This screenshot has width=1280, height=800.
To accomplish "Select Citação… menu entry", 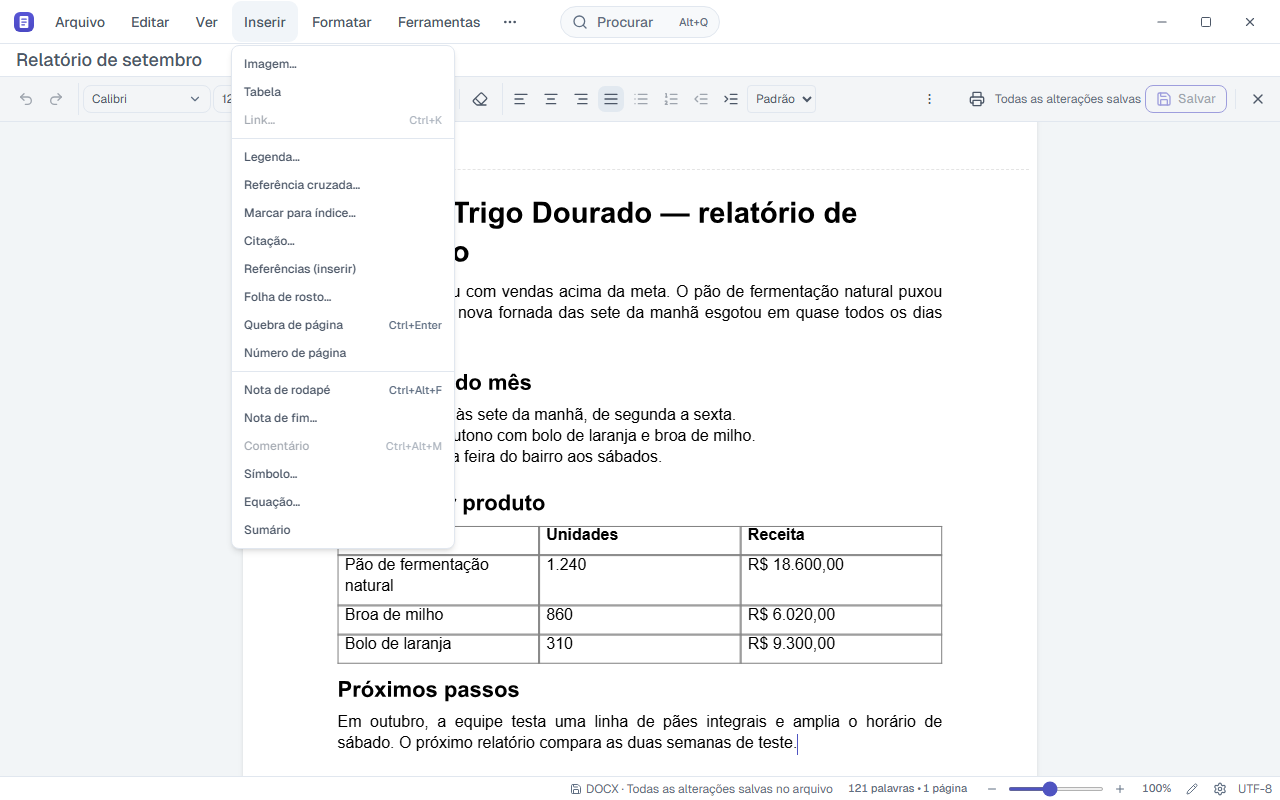I will (x=343, y=241).
